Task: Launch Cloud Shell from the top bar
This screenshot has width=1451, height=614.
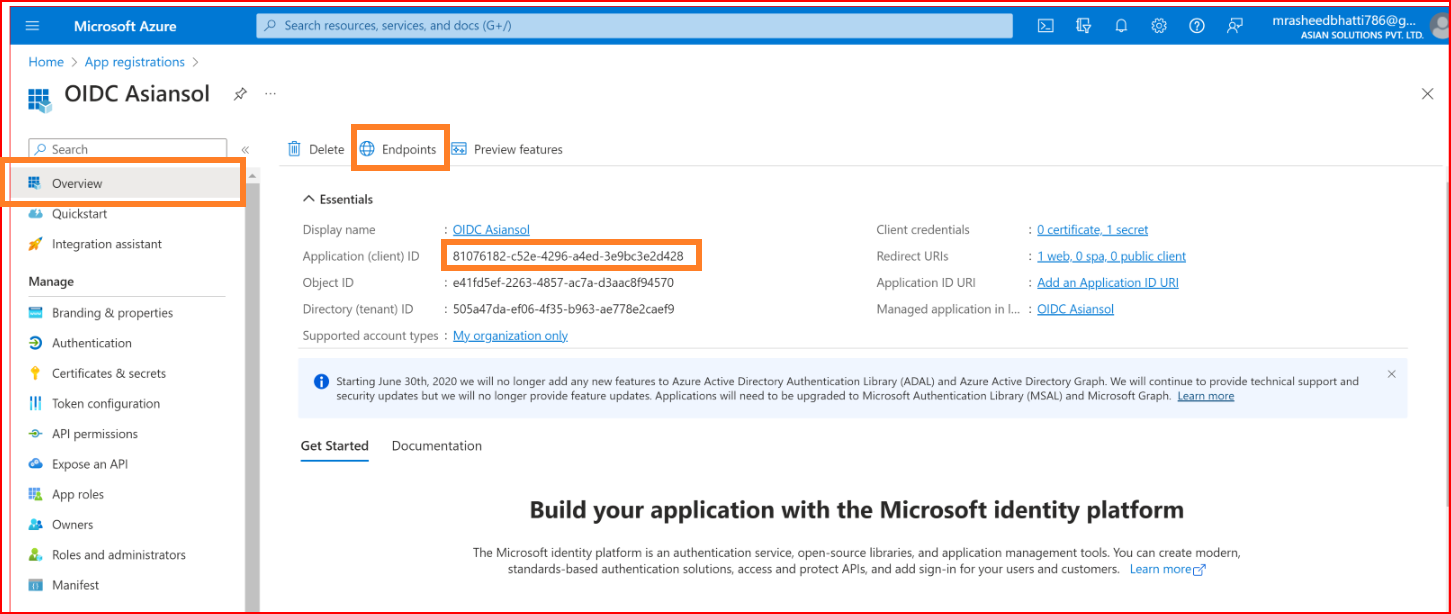Action: [1045, 26]
